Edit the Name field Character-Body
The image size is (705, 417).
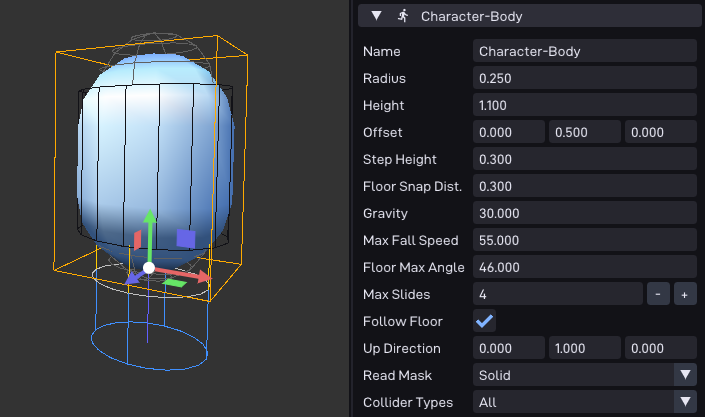click(585, 51)
